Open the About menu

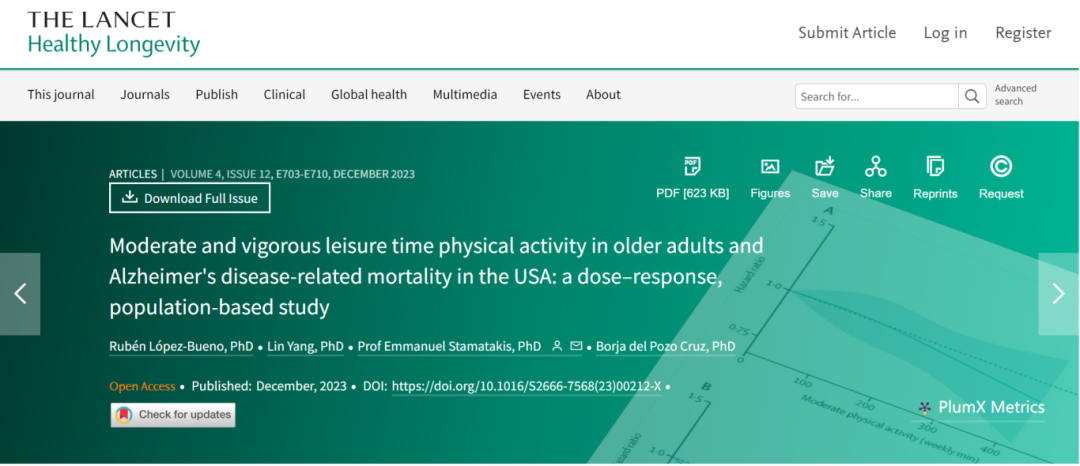click(603, 95)
